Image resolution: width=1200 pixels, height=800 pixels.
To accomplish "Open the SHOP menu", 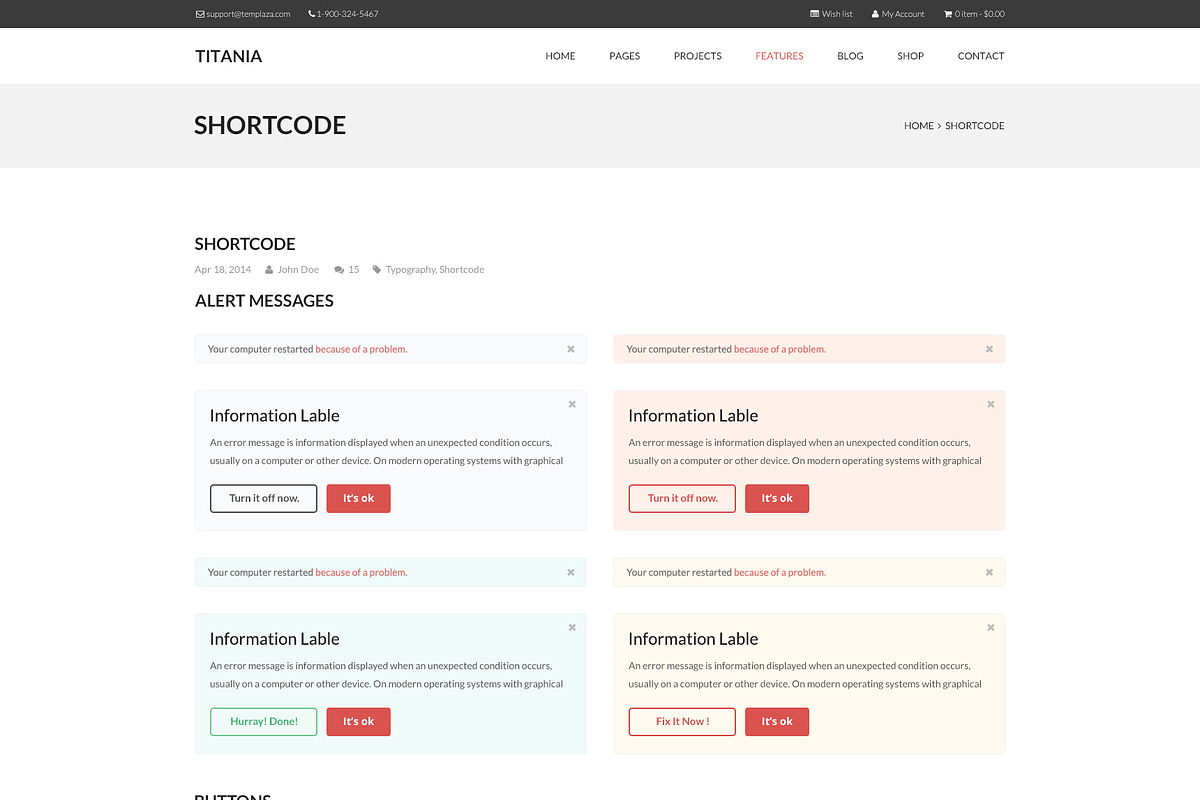I will (911, 56).
